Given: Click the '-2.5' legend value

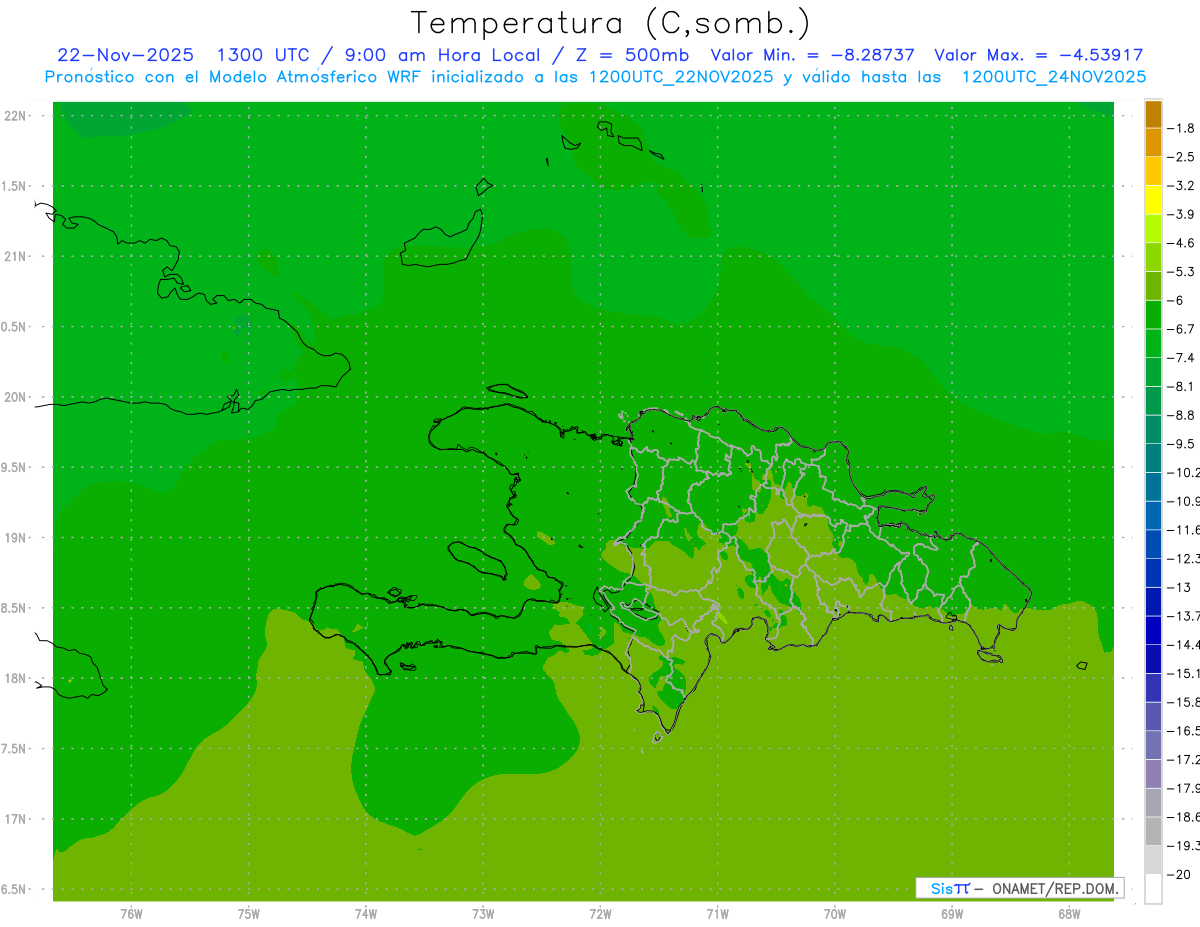Looking at the screenshot, I should (1181, 157).
